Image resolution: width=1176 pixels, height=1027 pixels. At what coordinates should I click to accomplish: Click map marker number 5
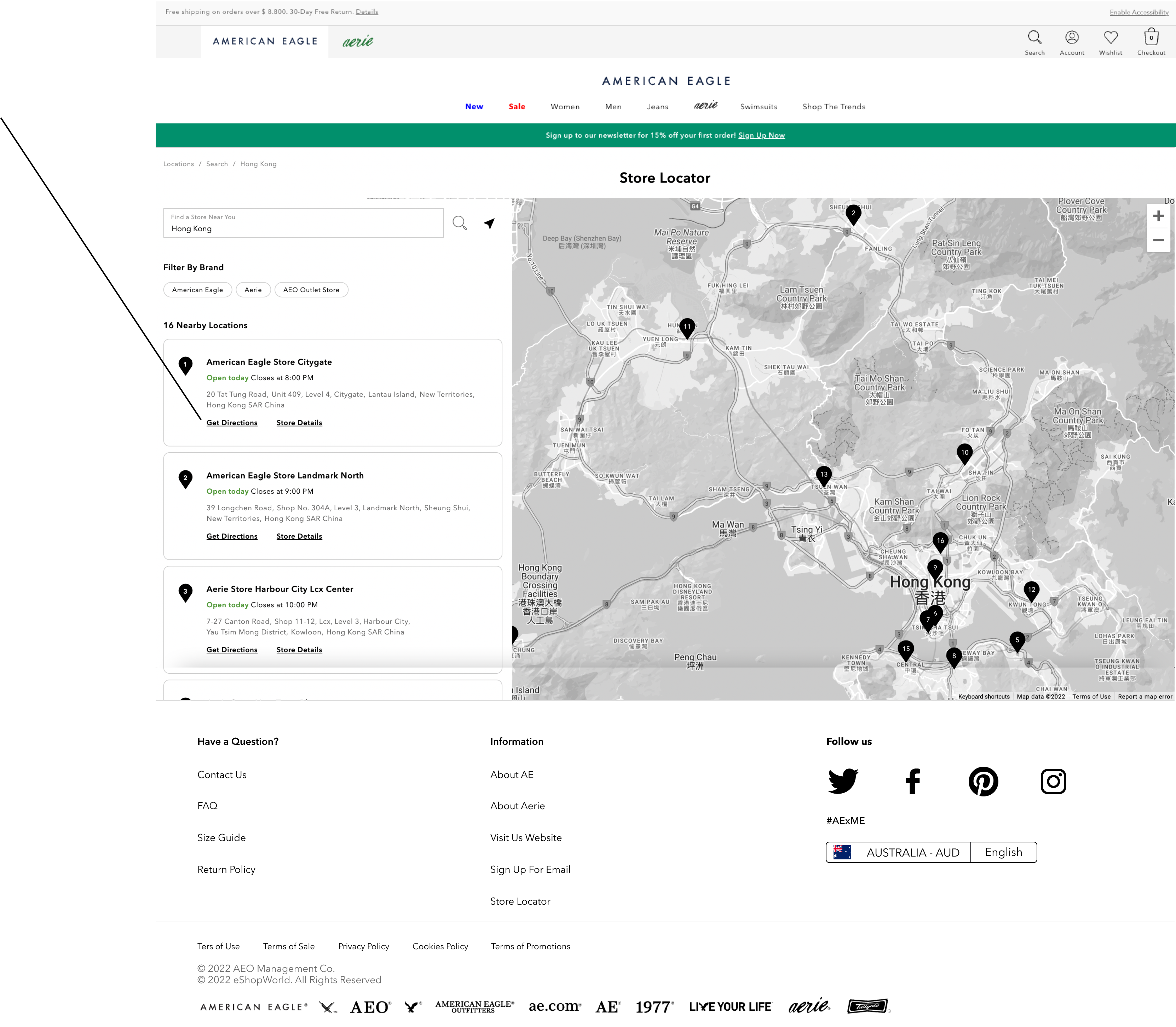pyautogui.click(x=1017, y=641)
